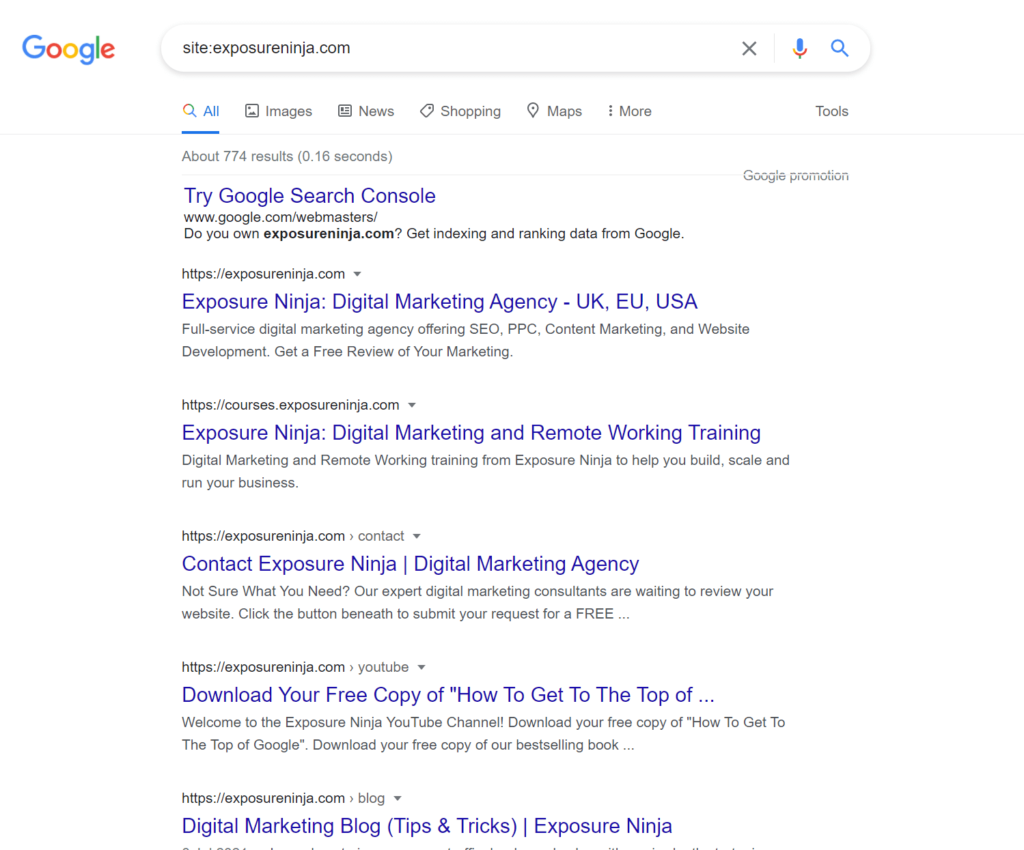This screenshot has width=1024, height=850.
Task: Expand the dropdown arrow beside https://exposureninja.com
Action: (358, 273)
